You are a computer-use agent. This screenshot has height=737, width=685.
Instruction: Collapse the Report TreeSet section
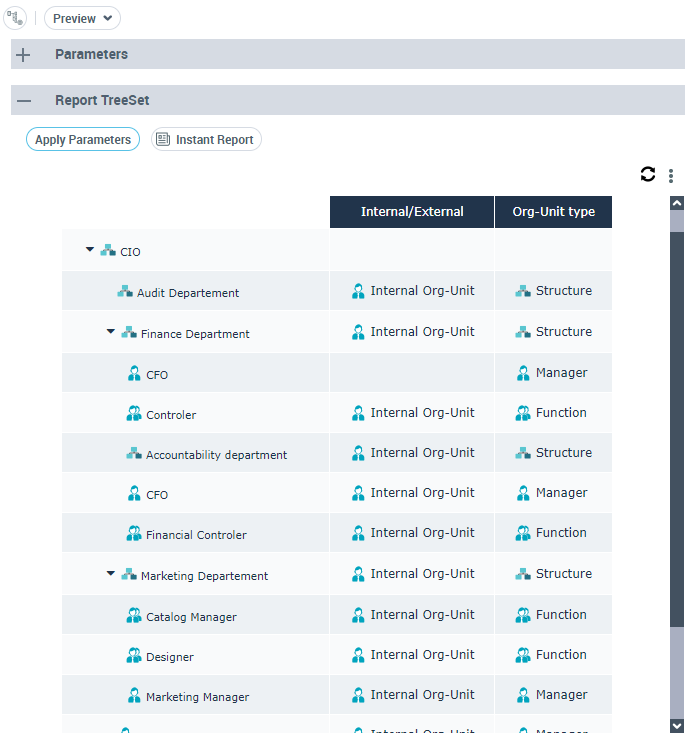[24, 101]
